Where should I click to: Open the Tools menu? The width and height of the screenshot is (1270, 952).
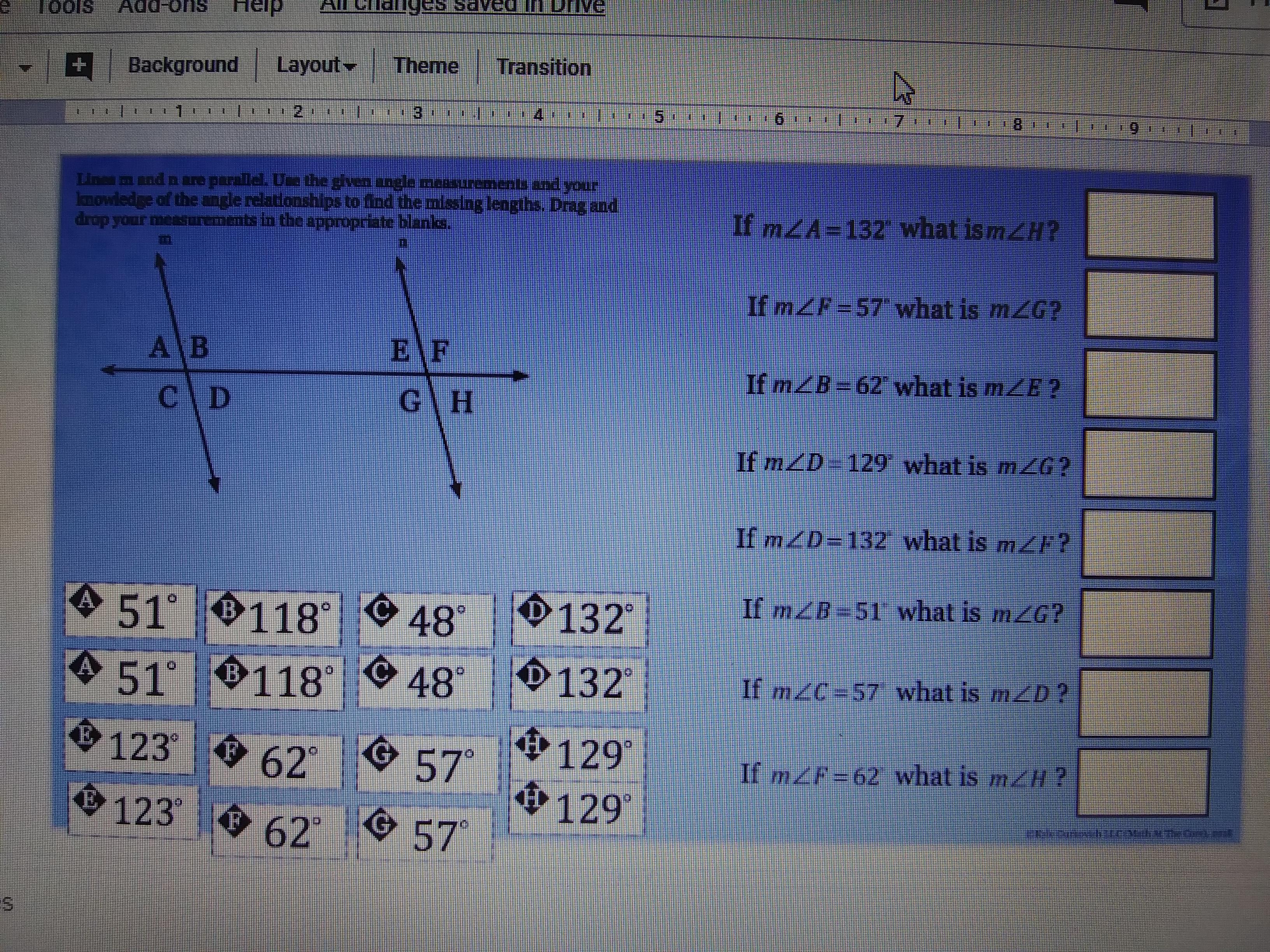click(65, 6)
